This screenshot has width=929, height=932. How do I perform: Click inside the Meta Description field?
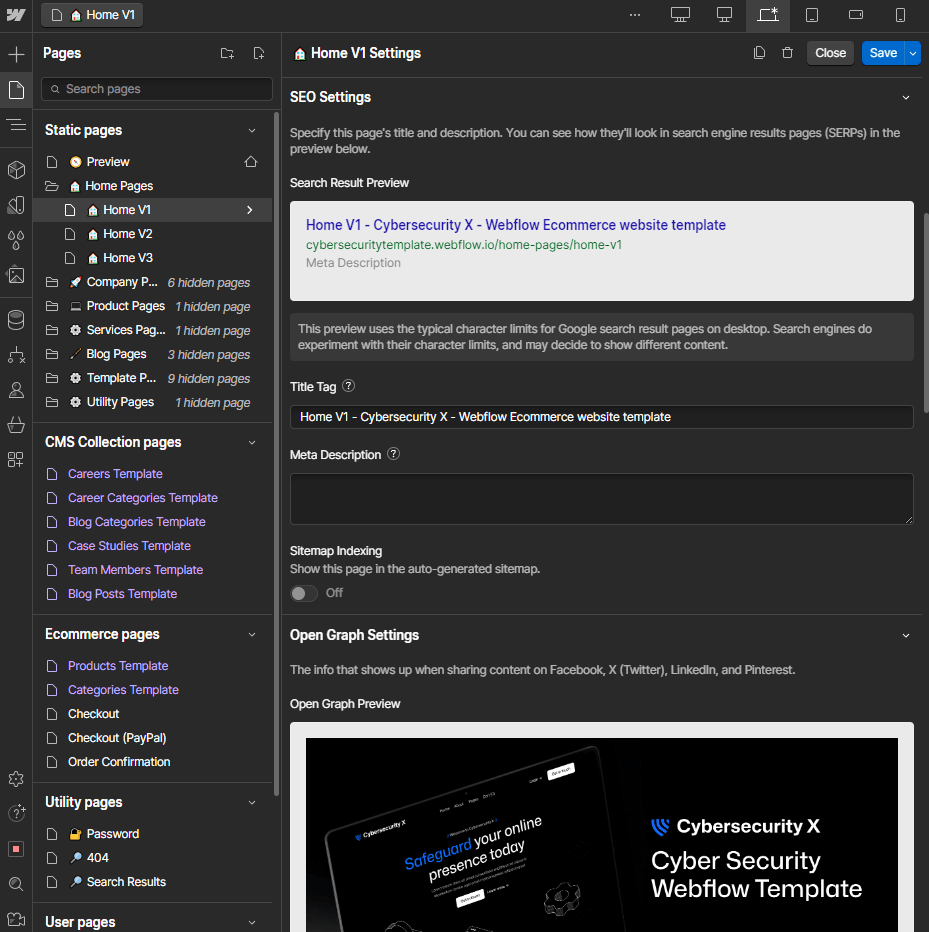coord(600,498)
